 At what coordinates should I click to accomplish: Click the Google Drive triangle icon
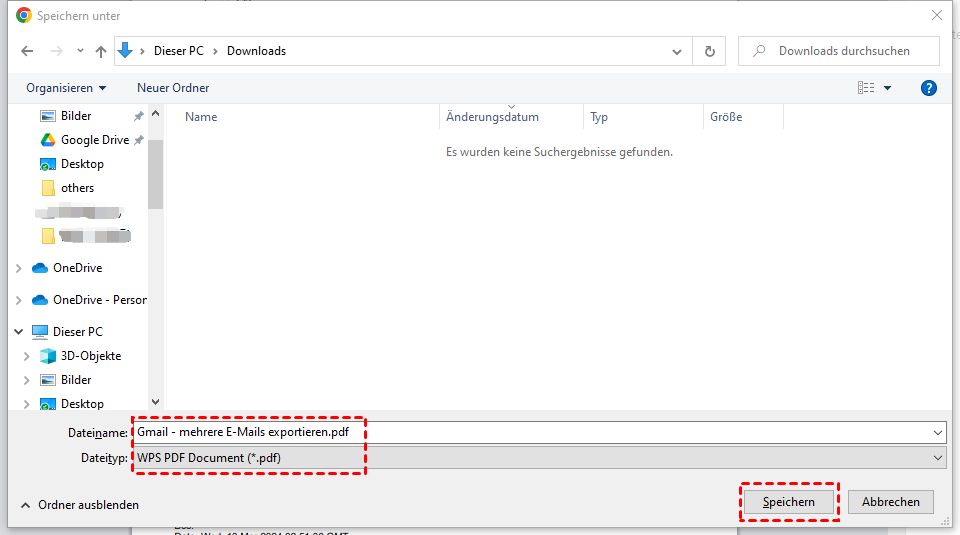coord(48,140)
